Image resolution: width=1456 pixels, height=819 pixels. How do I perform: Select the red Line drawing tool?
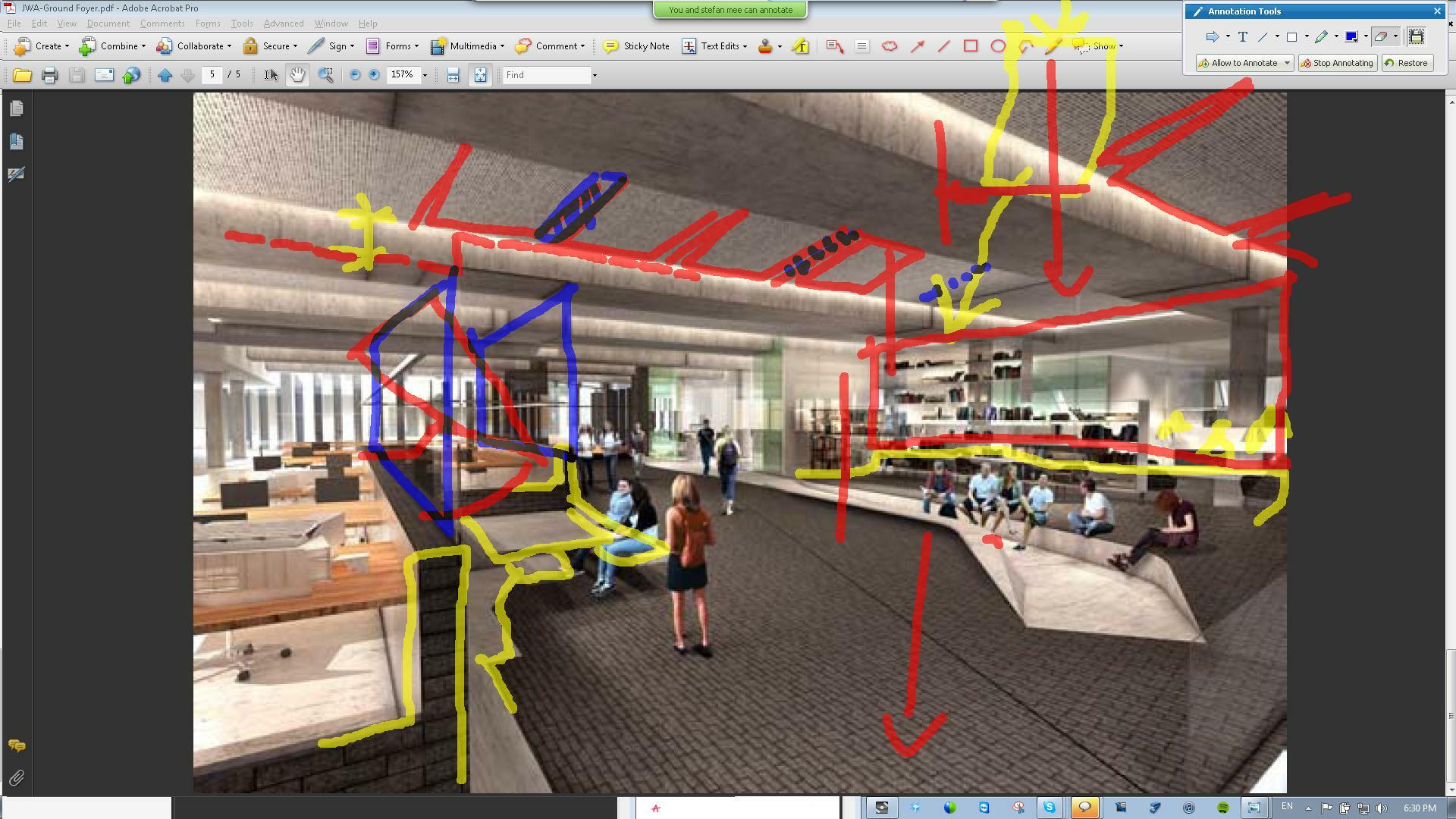click(x=943, y=46)
